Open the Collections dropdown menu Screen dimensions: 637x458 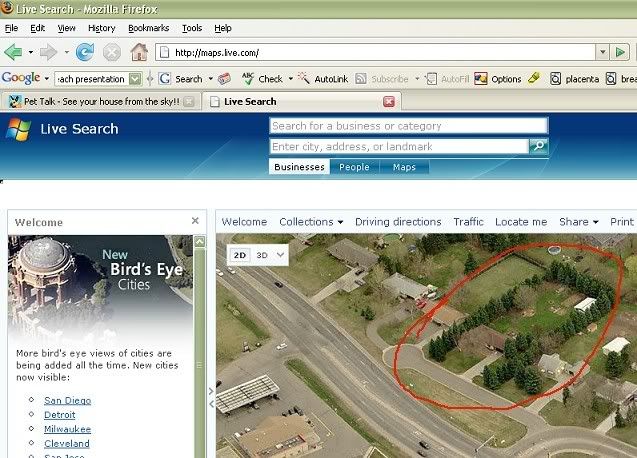(x=311, y=222)
